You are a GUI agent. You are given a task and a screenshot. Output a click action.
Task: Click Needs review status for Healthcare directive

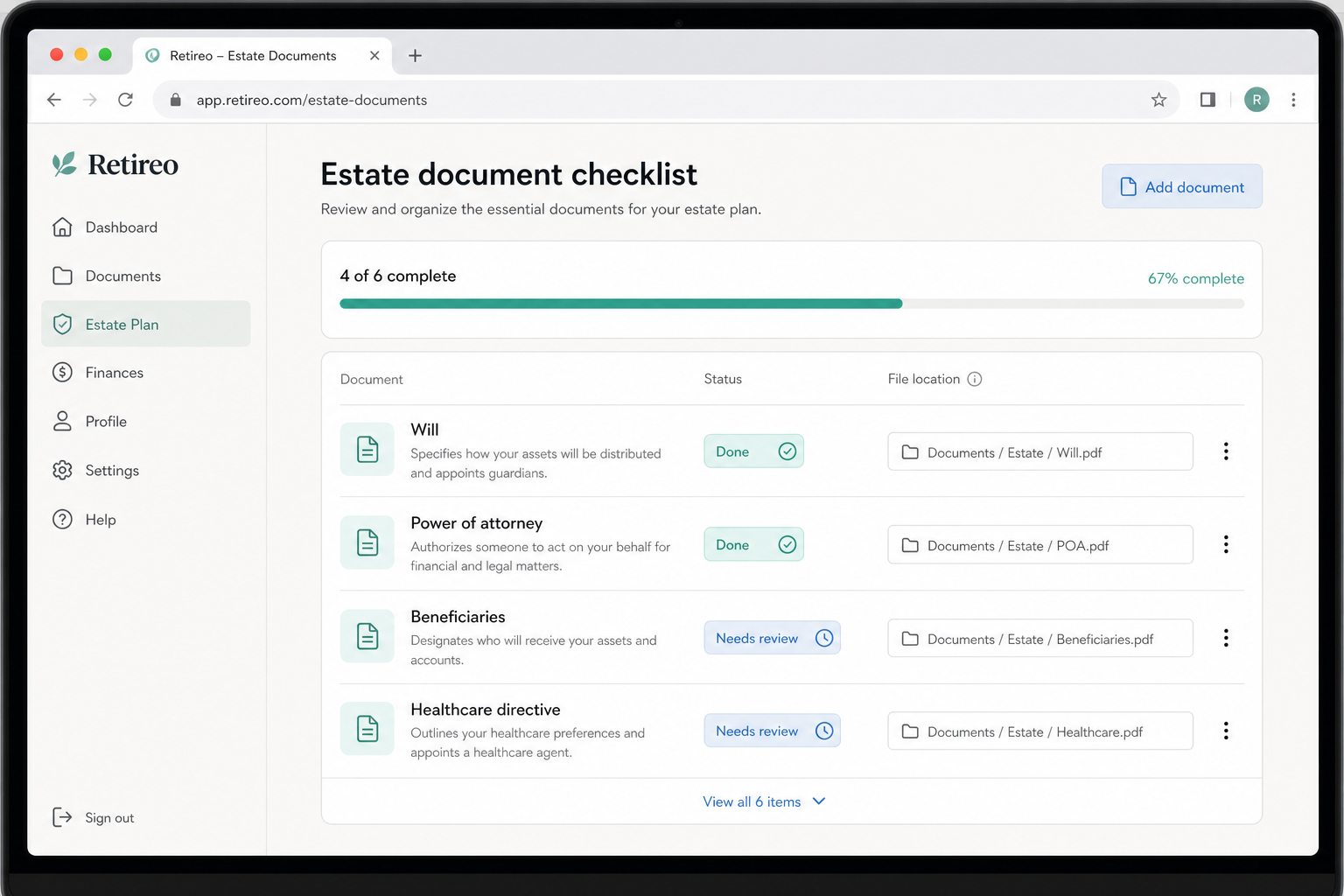[772, 731]
